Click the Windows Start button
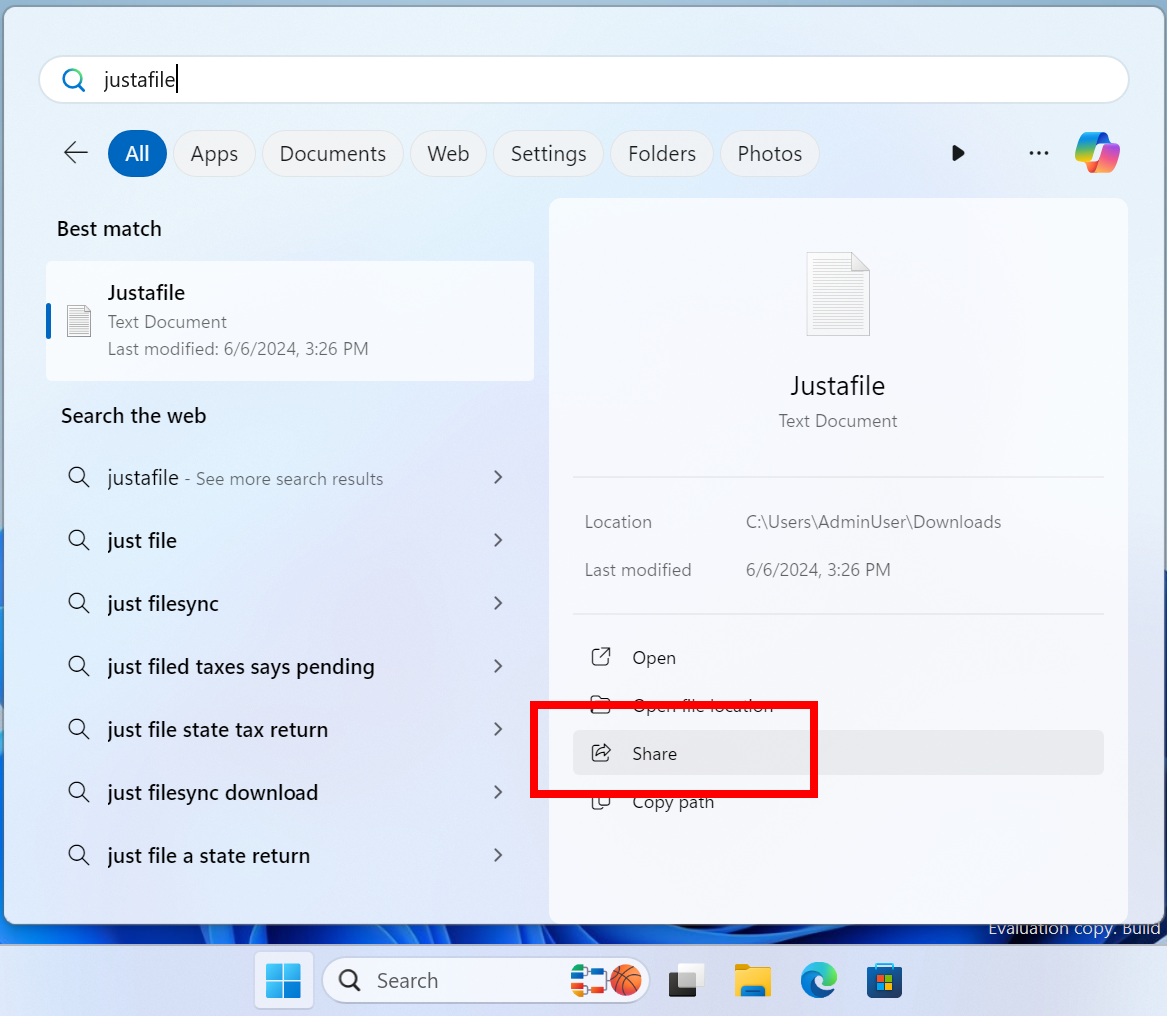 [283, 980]
